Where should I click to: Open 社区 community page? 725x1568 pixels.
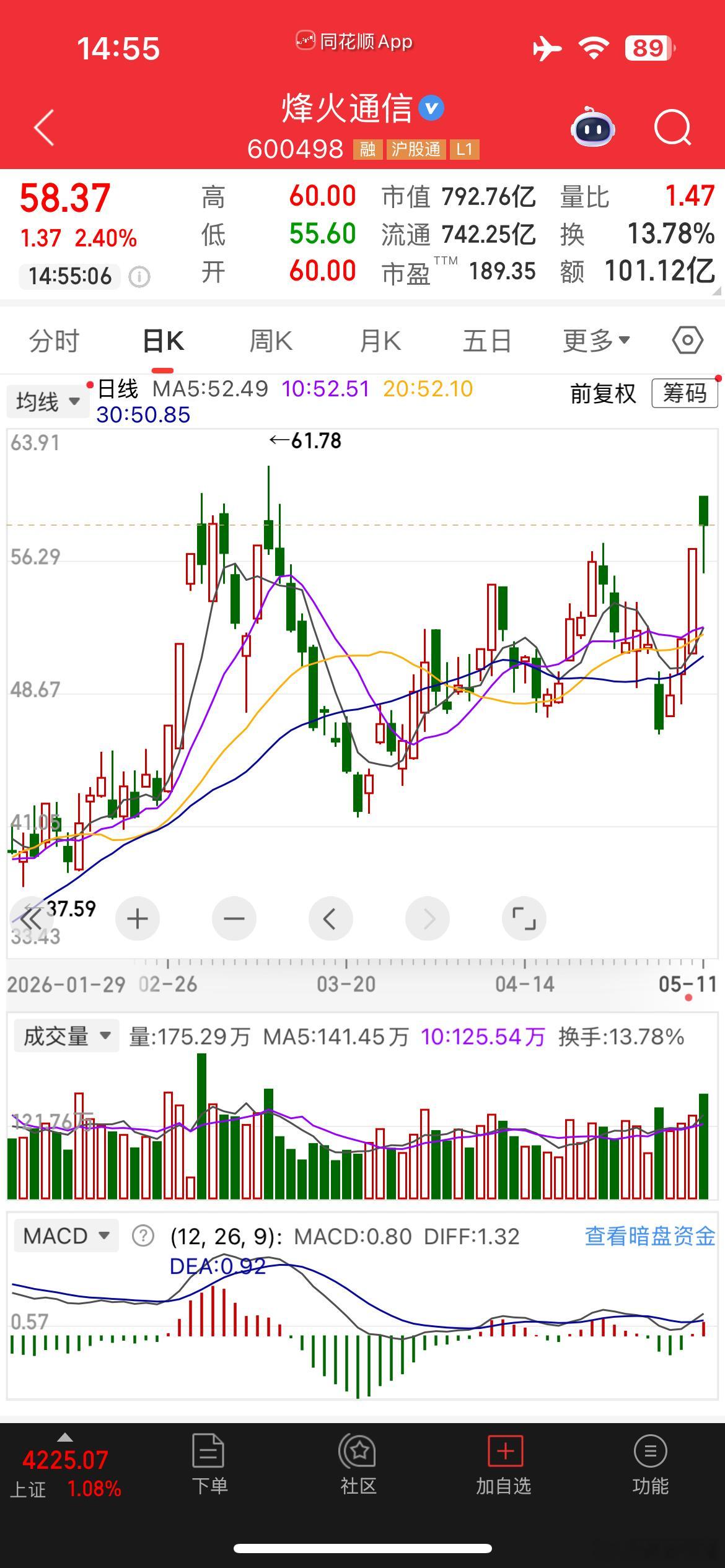click(358, 1465)
